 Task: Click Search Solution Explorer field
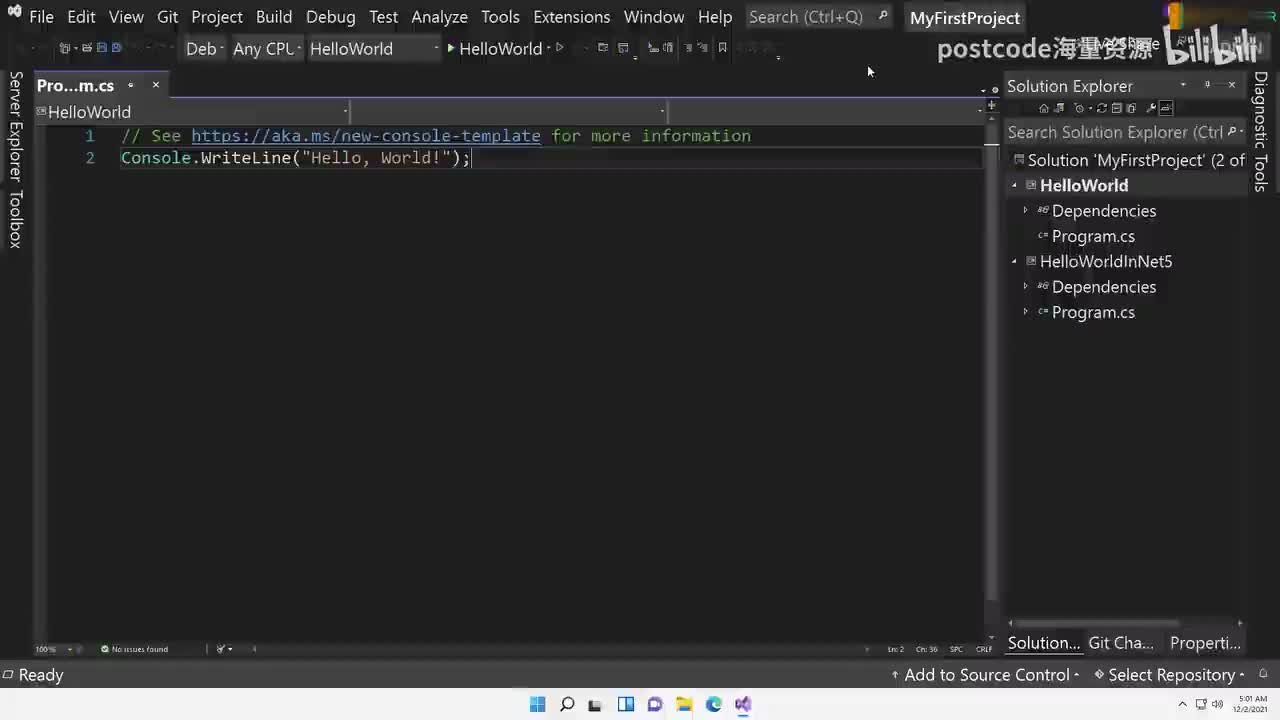(x=1124, y=132)
